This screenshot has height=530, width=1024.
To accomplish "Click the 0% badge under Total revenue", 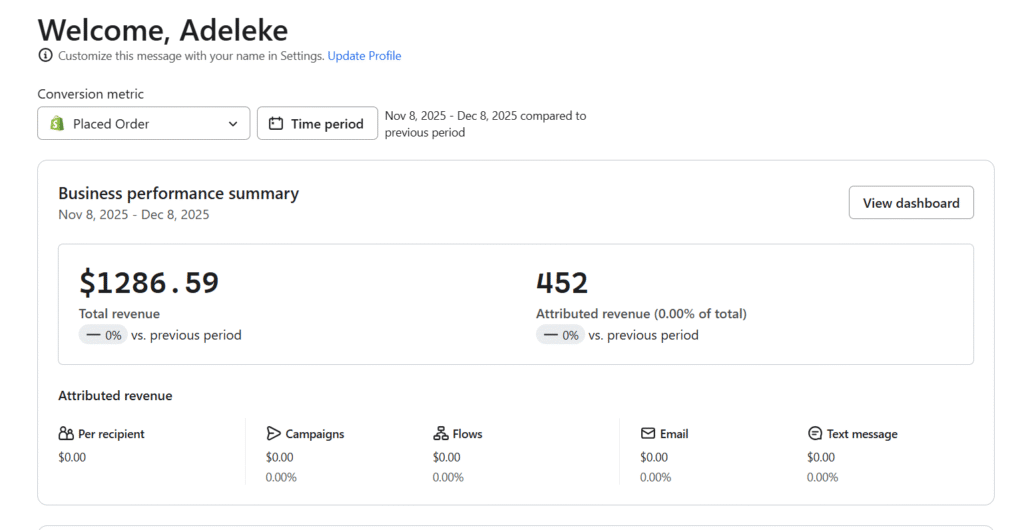I will (104, 335).
